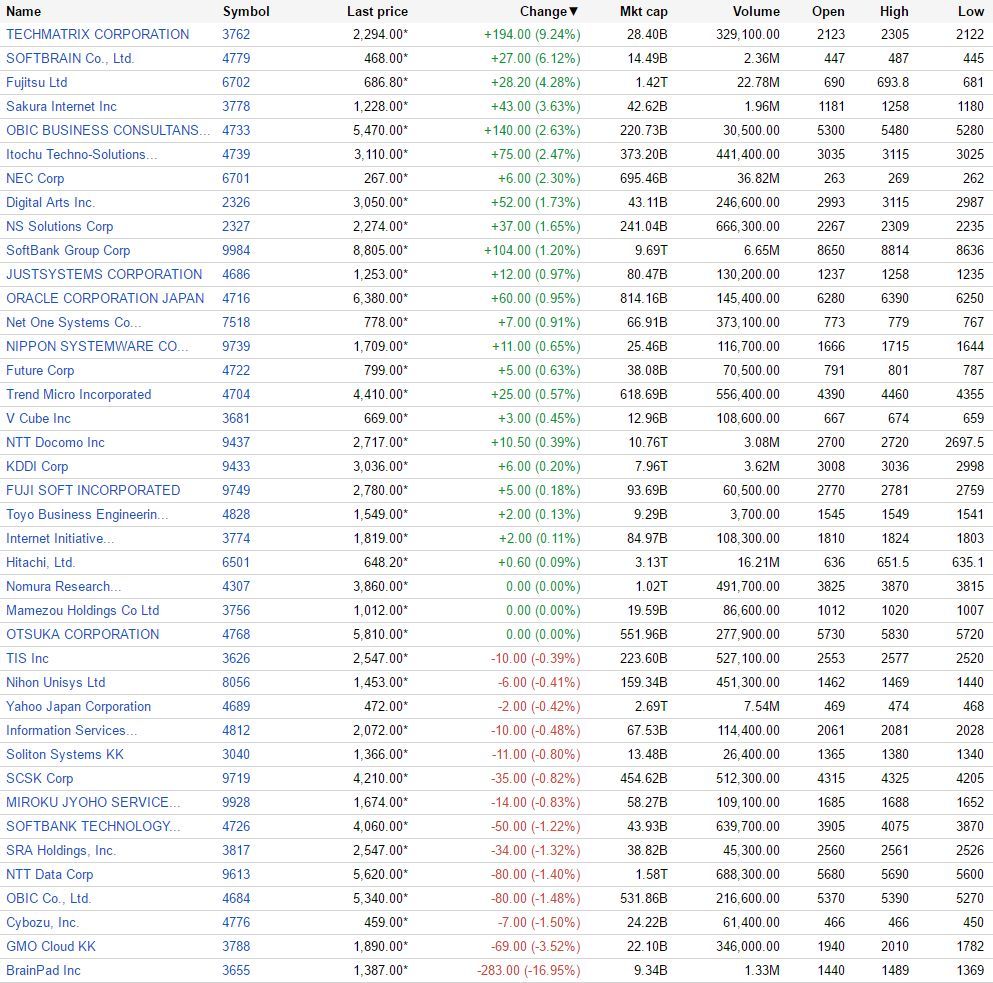Open Toyo Business Engineering link

coord(87,515)
